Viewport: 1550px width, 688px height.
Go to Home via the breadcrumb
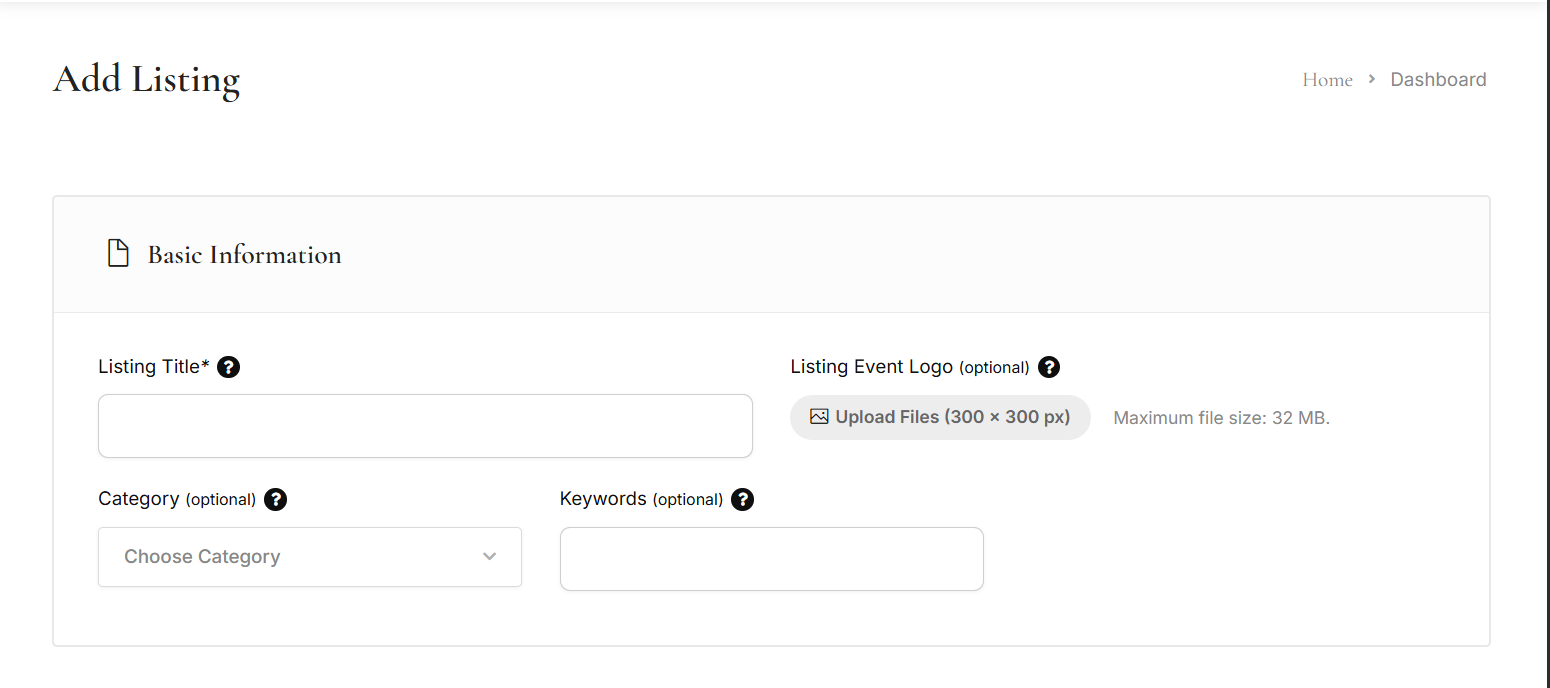(1327, 80)
